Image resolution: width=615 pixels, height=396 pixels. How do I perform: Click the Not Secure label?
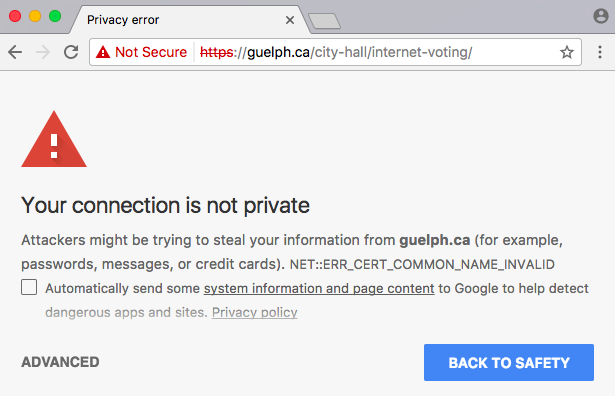[151, 52]
